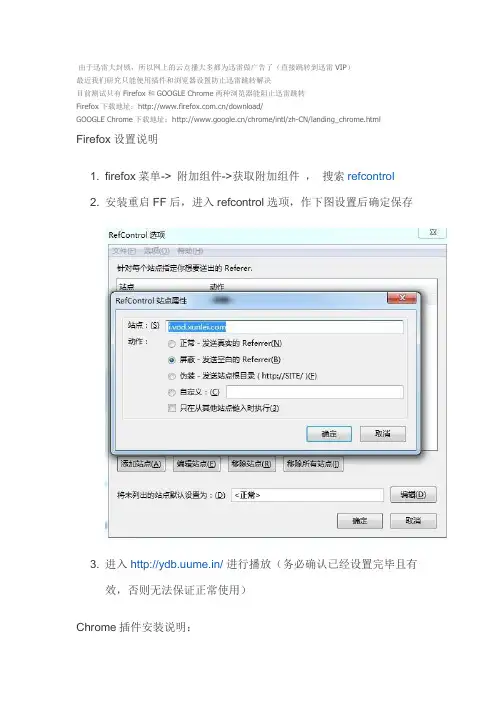Click the edit site (E) button
The height and width of the screenshot is (702, 496).
(x=196, y=464)
